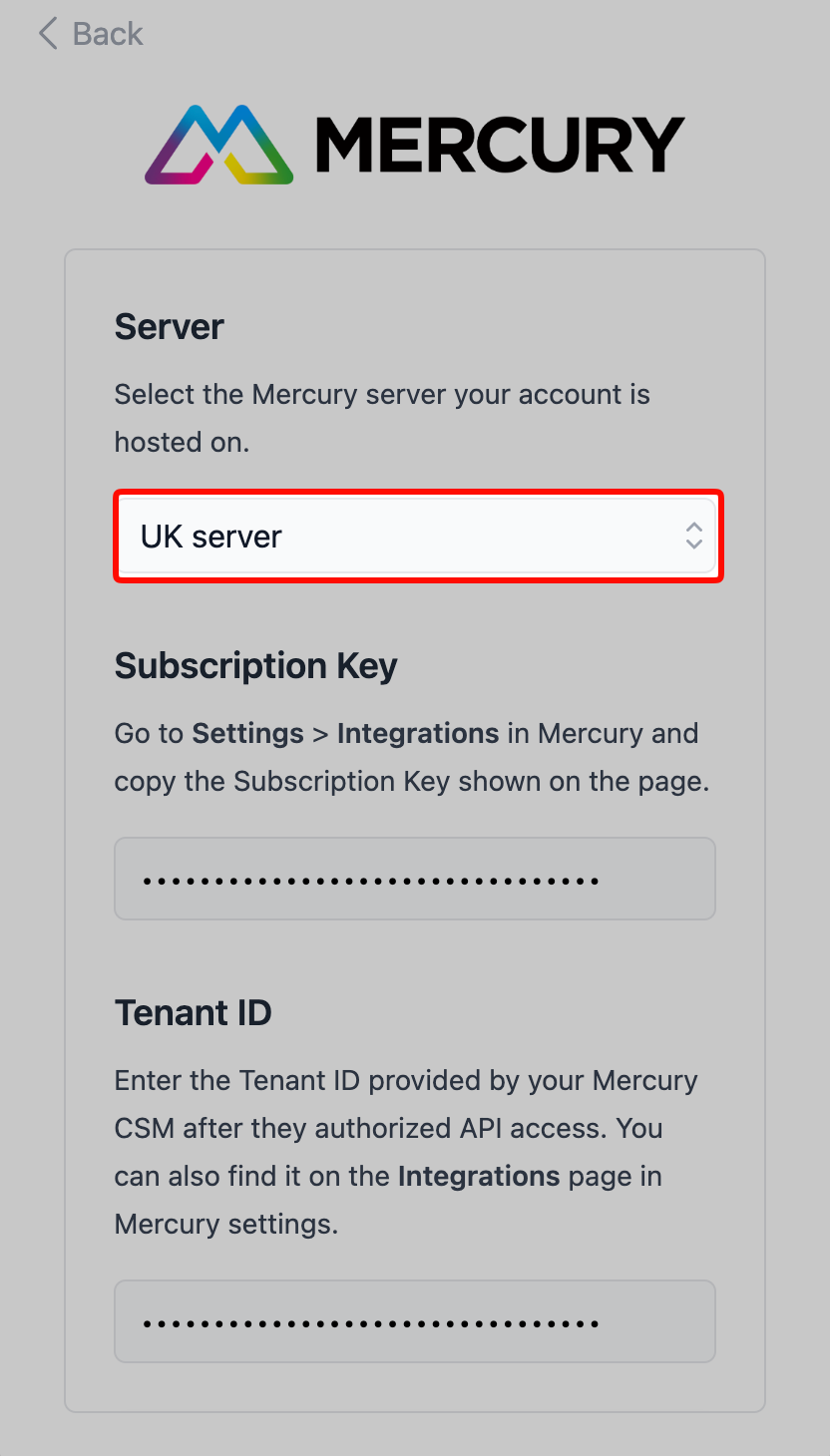Click the MERCURY wordmark text
The image size is (830, 1456).
coord(499,146)
